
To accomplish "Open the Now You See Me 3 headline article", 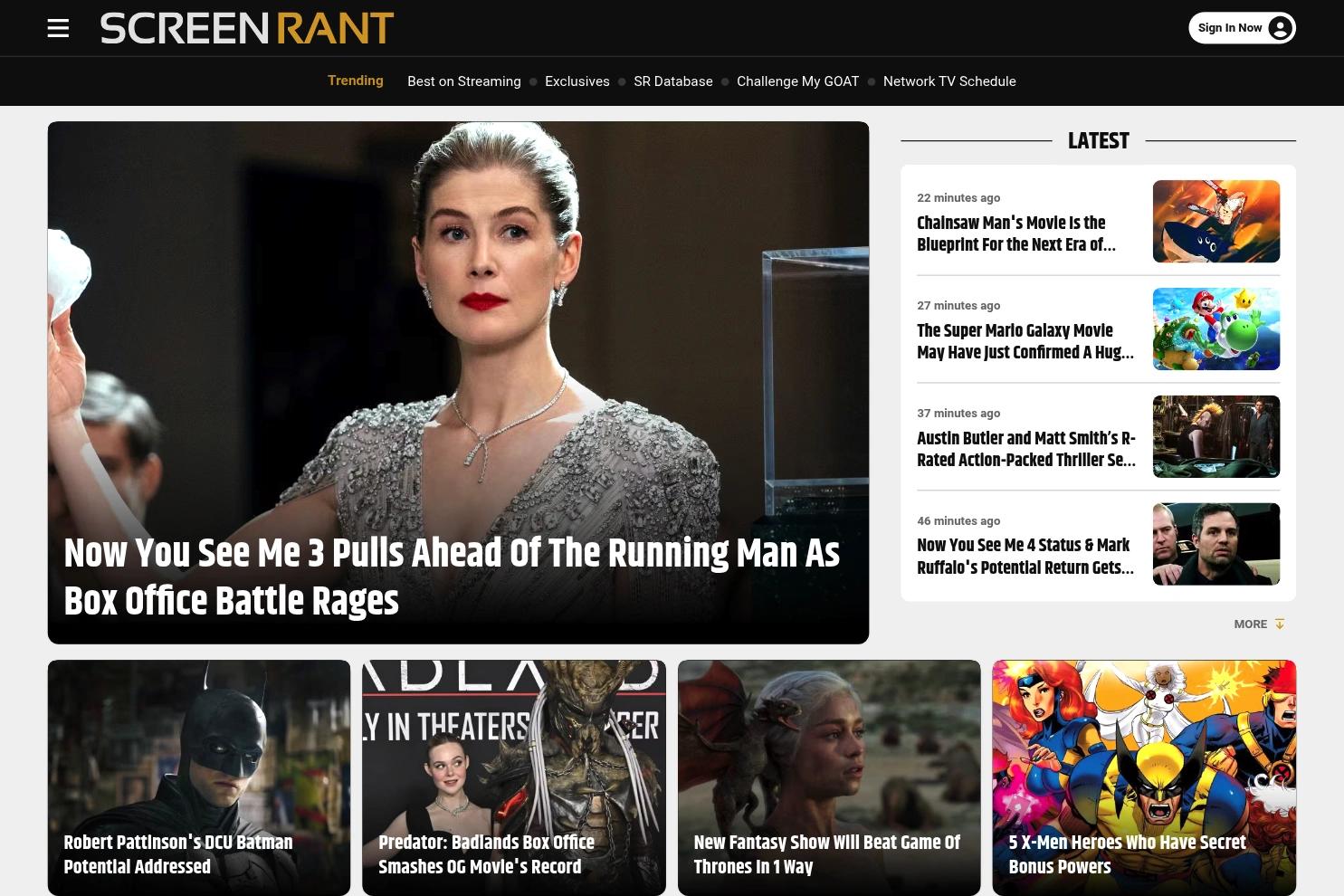I will pos(451,577).
